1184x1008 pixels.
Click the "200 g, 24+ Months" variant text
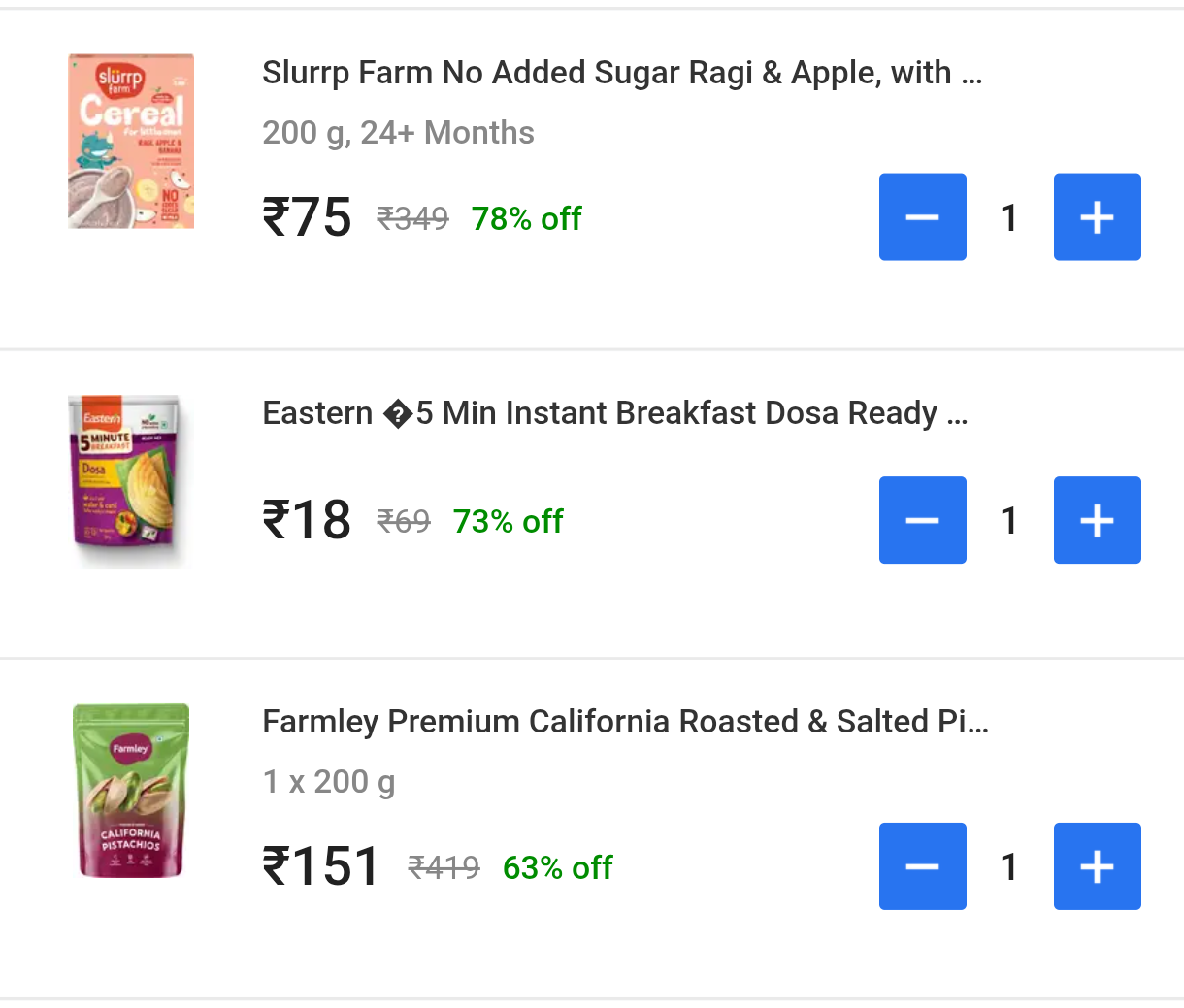pos(398,133)
